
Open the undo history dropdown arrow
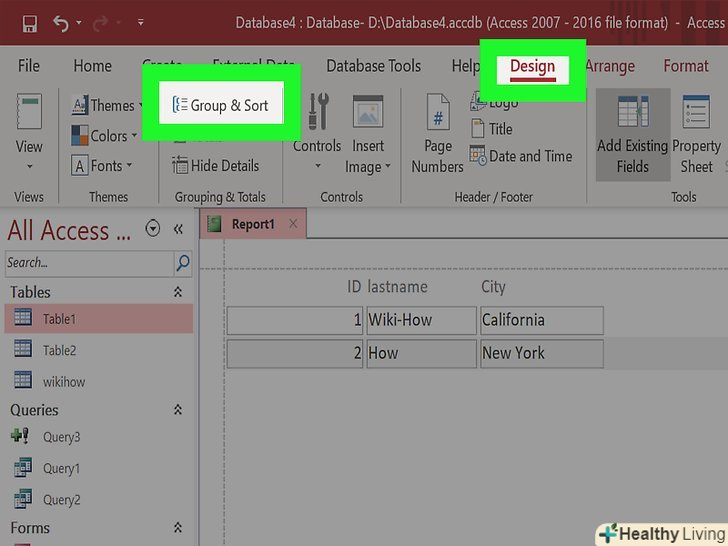(78, 22)
